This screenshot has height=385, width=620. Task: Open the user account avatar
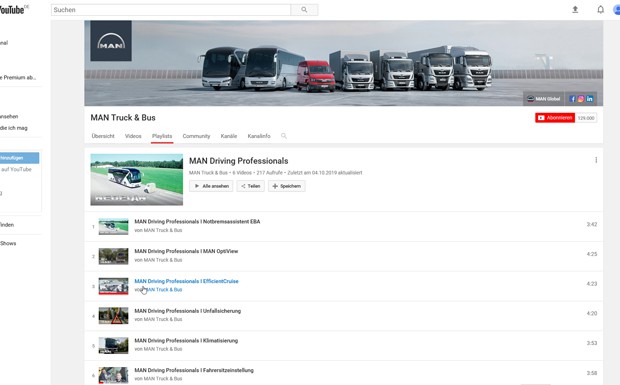pyautogui.click(x=616, y=10)
